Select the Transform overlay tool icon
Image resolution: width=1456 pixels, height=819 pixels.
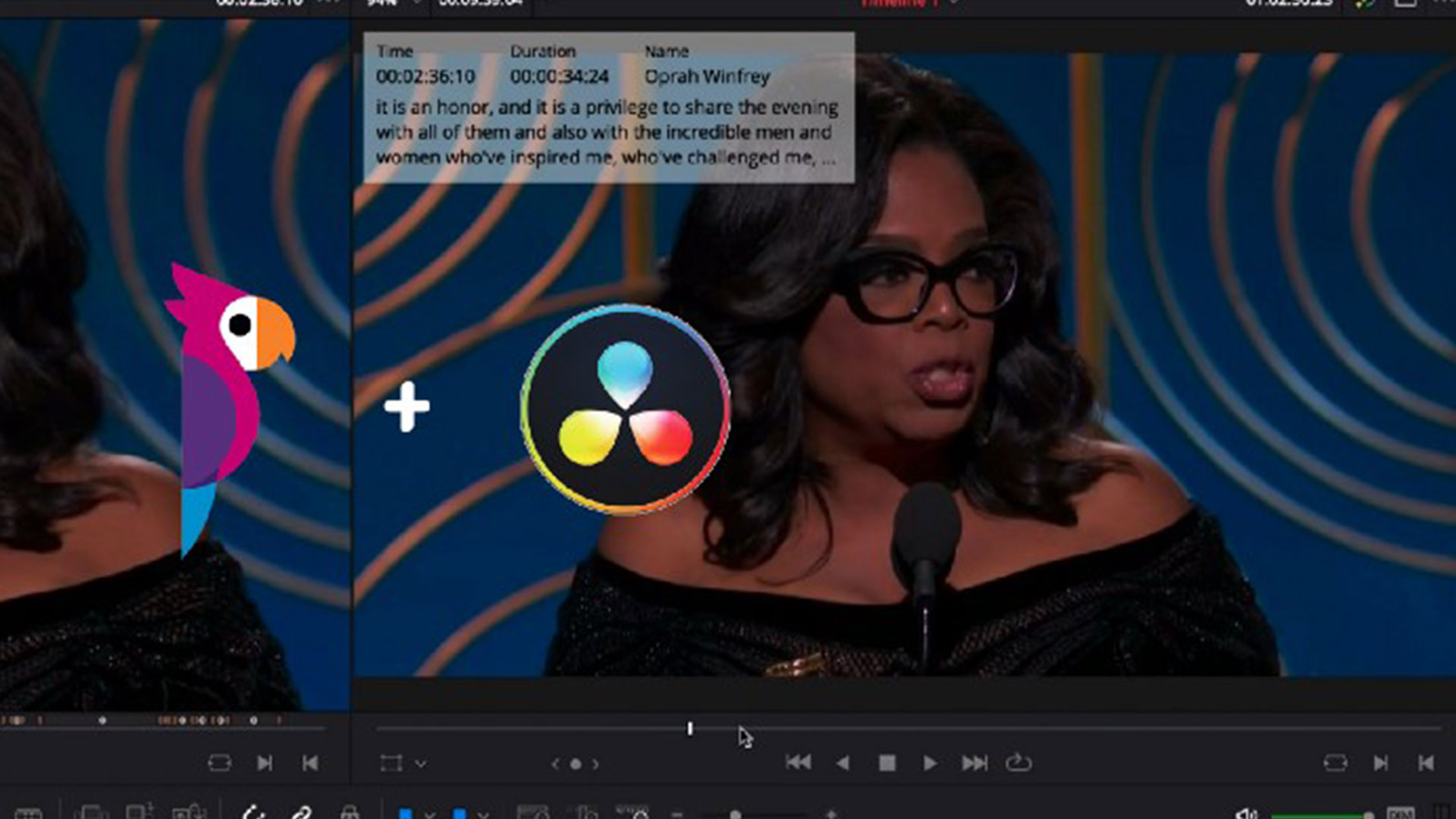[391, 763]
